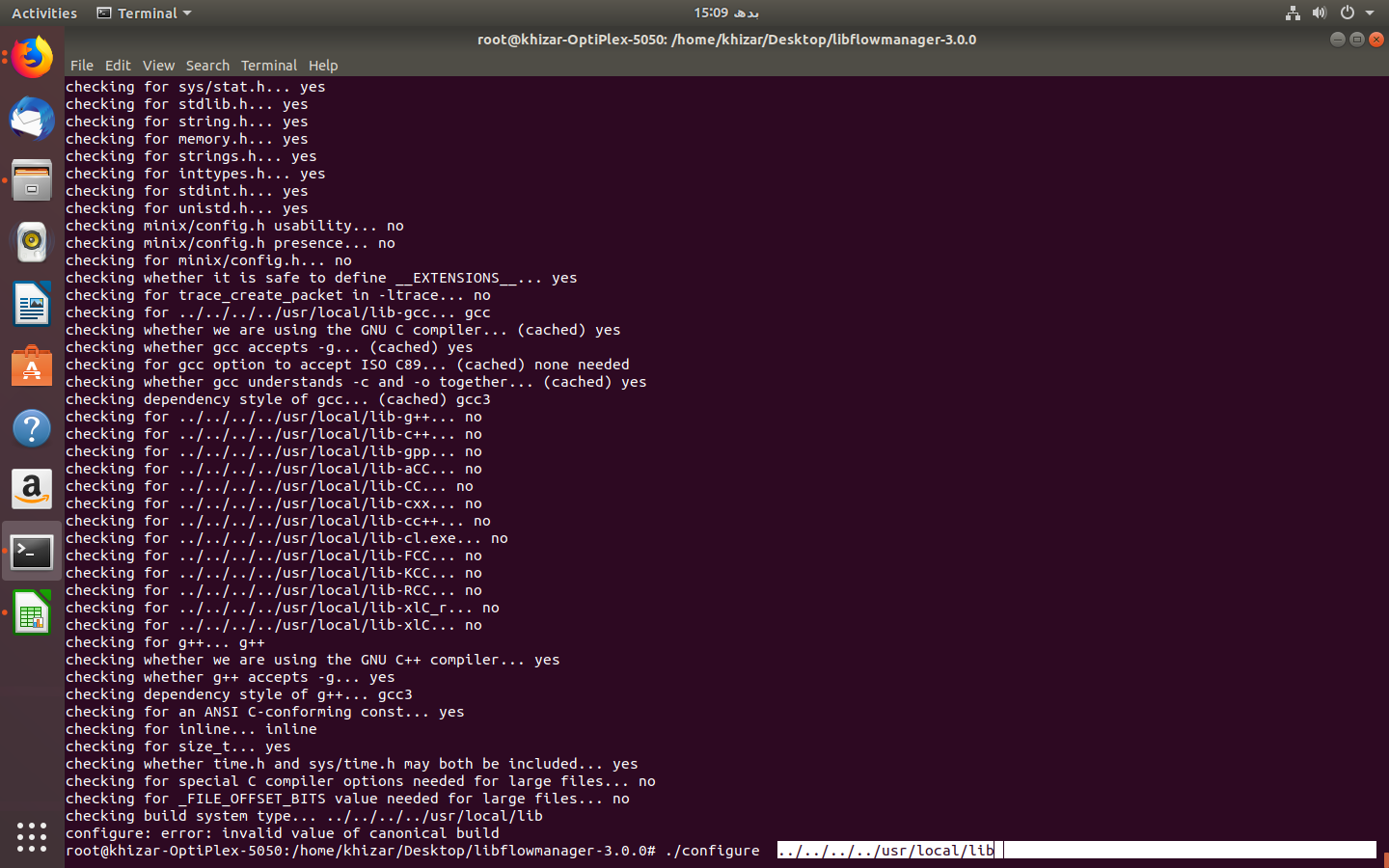The width and height of the screenshot is (1389, 868).
Task: Launch Ubuntu Software center
Action: point(32,366)
